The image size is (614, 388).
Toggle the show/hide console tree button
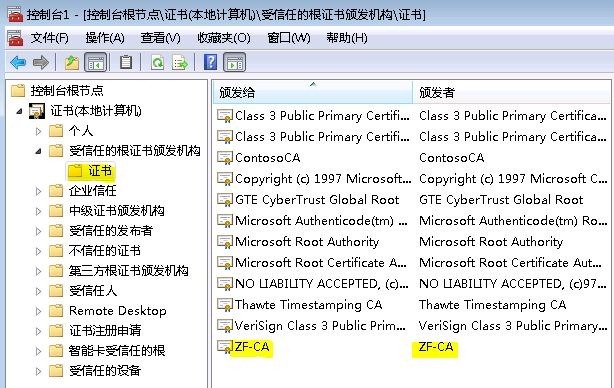[x=96, y=62]
